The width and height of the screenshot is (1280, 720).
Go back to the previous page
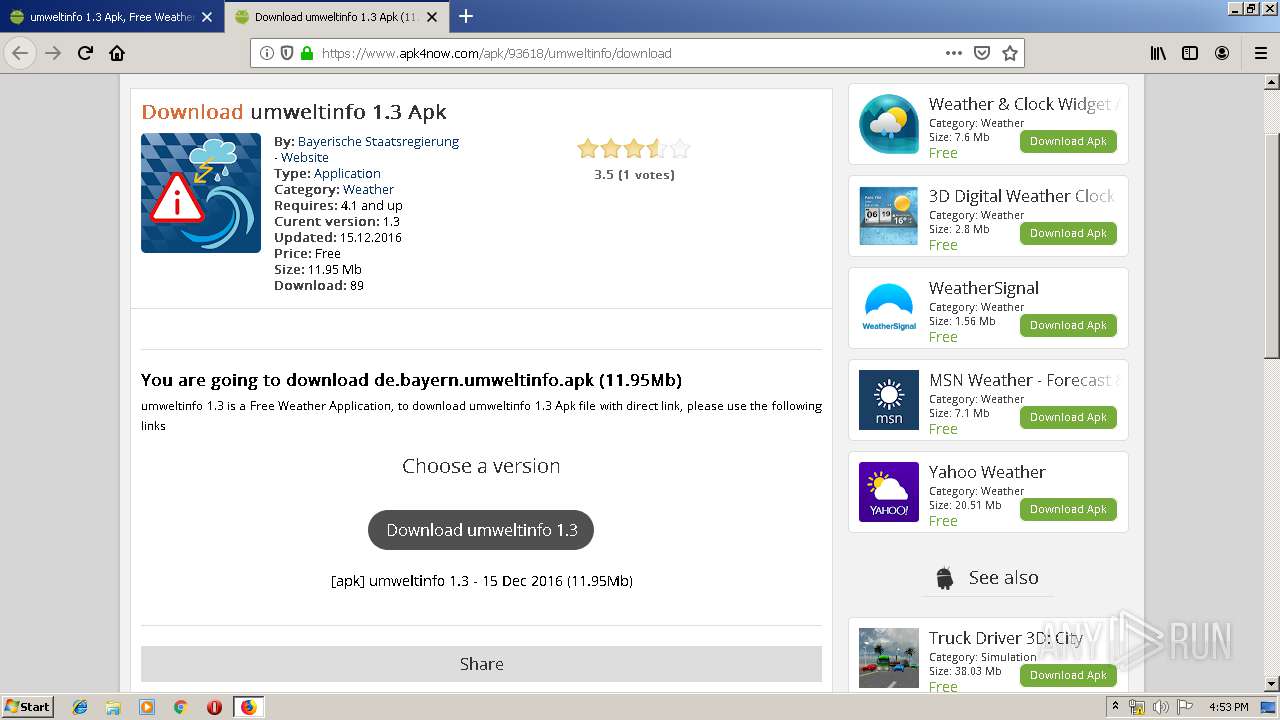pyautogui.click(x=20, y=53)
